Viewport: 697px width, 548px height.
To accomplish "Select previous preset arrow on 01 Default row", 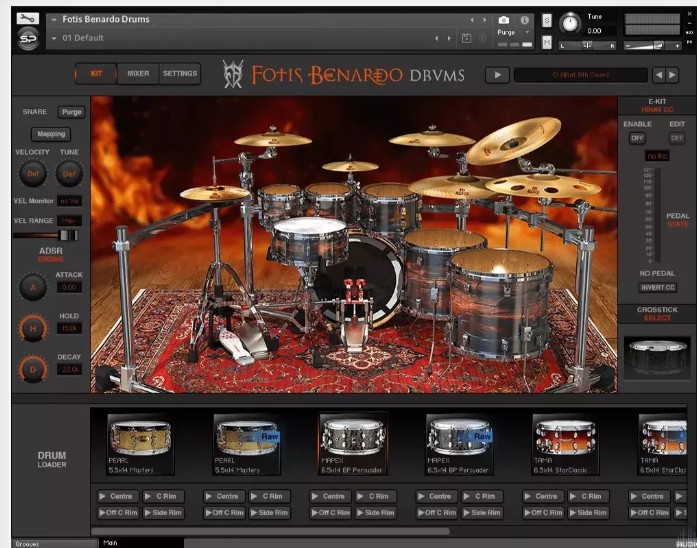I will [437, 38].
